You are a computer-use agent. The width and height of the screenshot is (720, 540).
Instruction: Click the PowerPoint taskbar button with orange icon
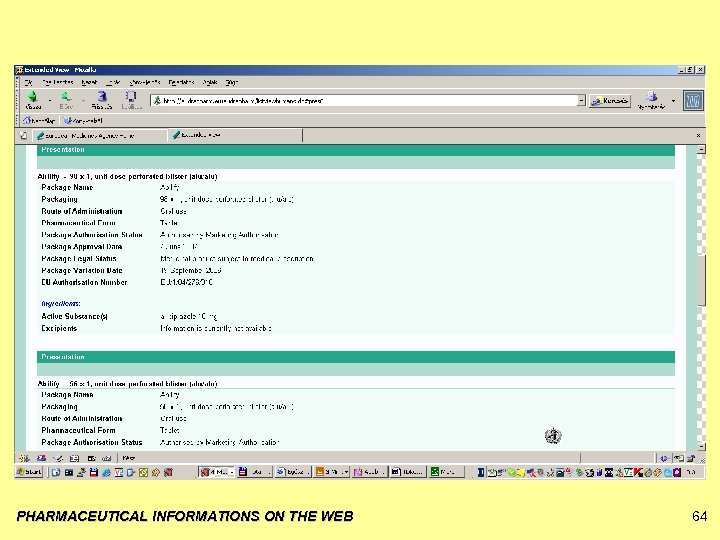(x=331, y=472)
